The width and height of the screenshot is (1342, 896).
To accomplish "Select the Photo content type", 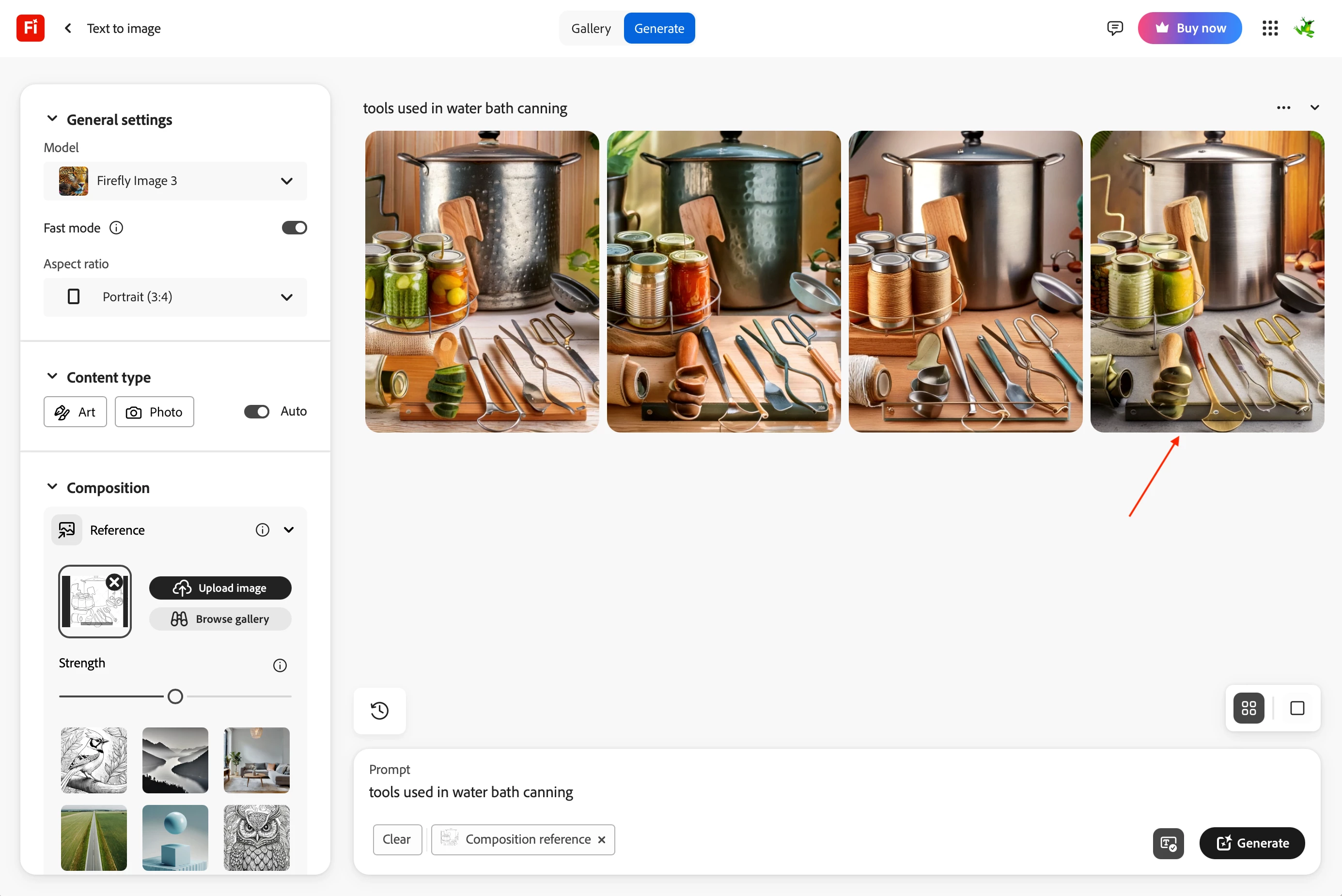I will pyautogui.click(x=155, y=411).
